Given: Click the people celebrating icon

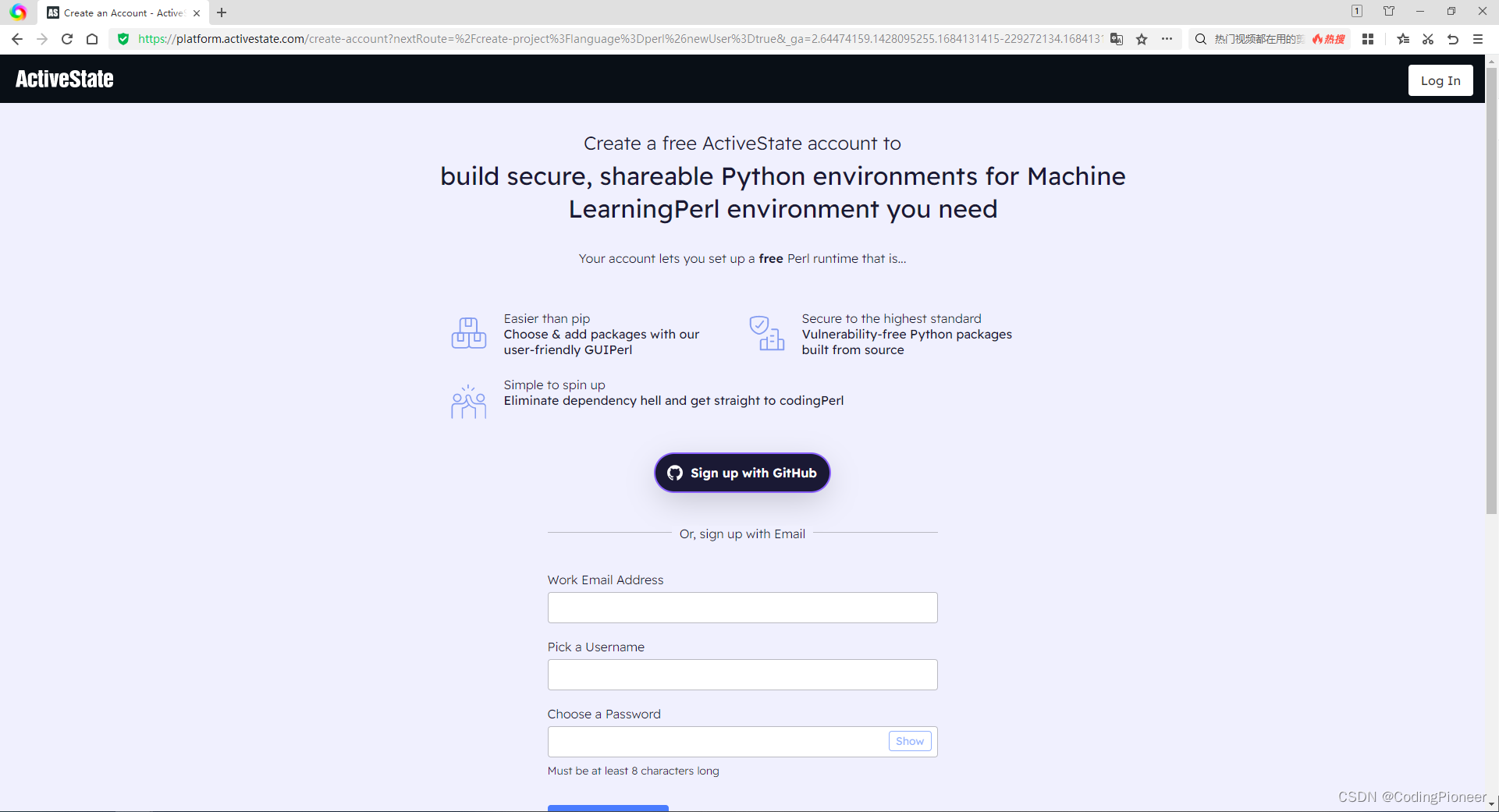Looking at the screenshot, I should (469, 401).
